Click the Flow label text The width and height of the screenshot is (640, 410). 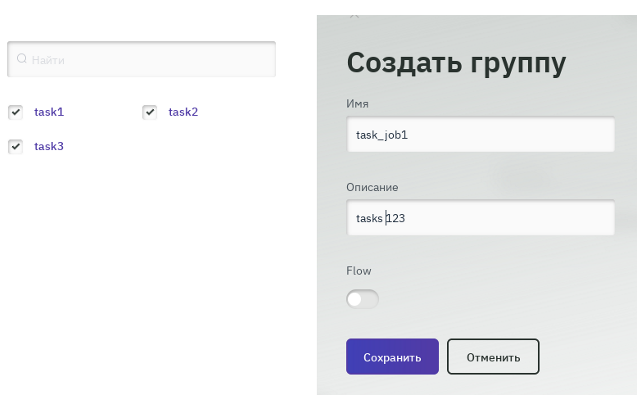[x=358, y=271]
